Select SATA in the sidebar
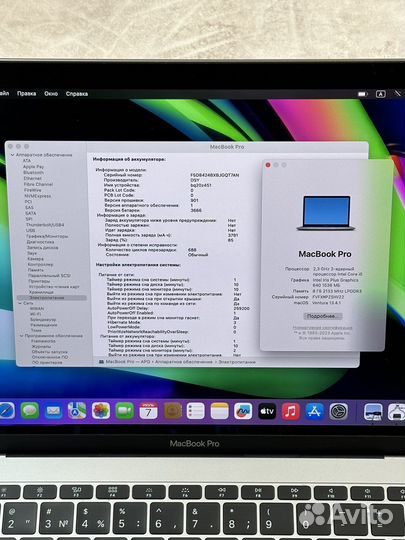 (30, 213)
